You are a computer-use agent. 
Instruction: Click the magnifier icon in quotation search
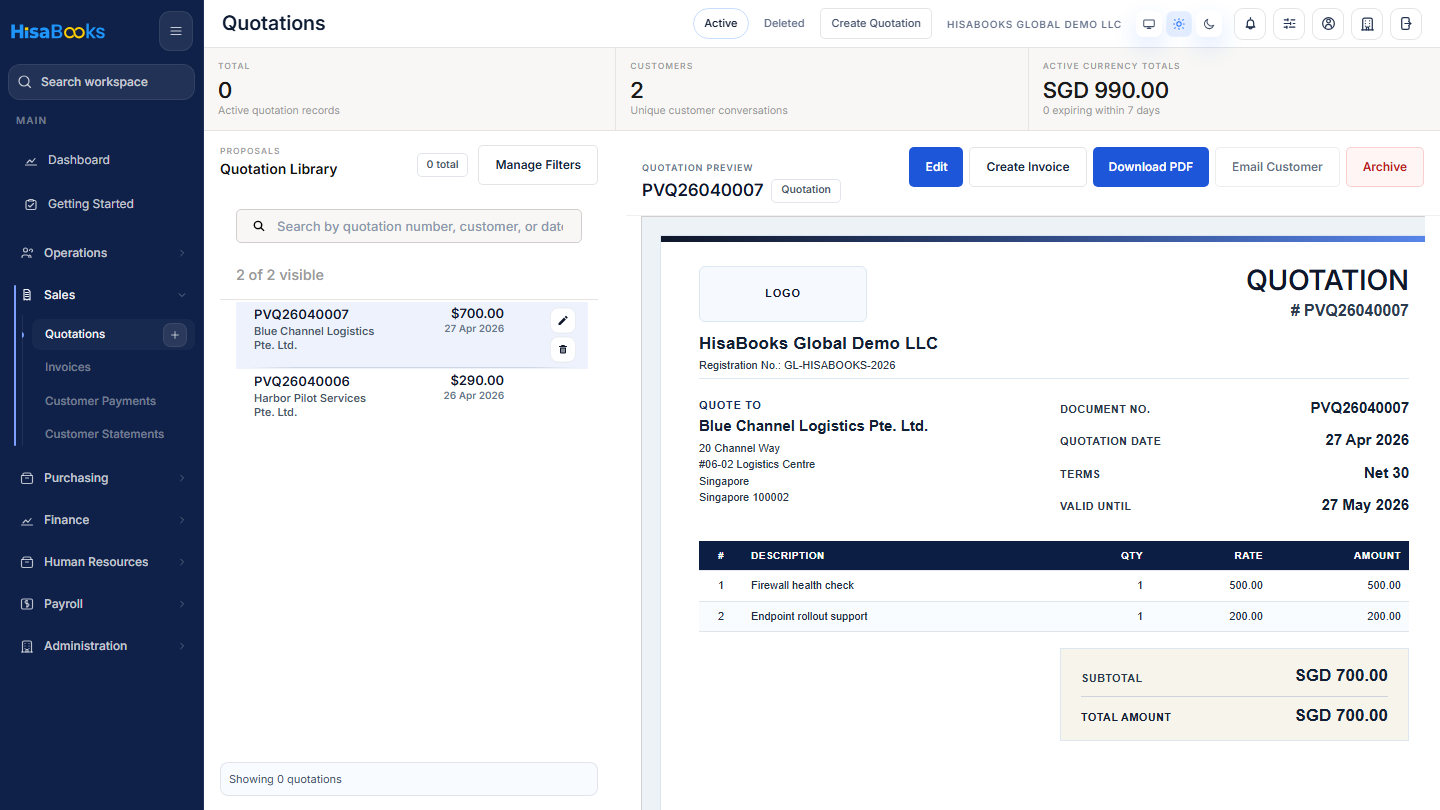(259, 227)
